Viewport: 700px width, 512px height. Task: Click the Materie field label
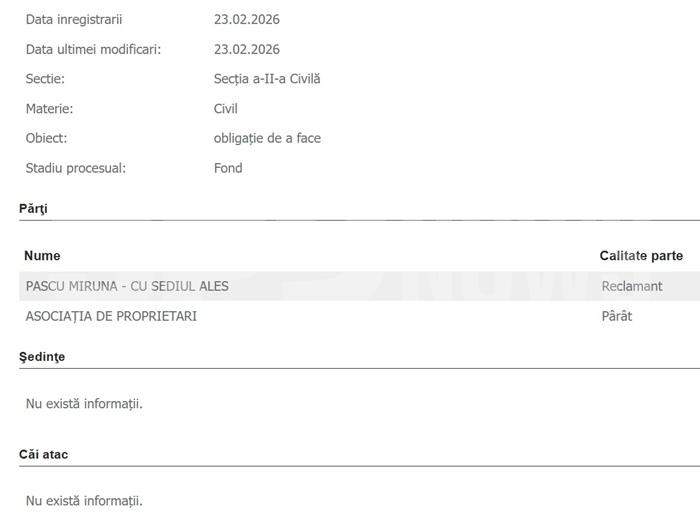[x=49, y=109]
